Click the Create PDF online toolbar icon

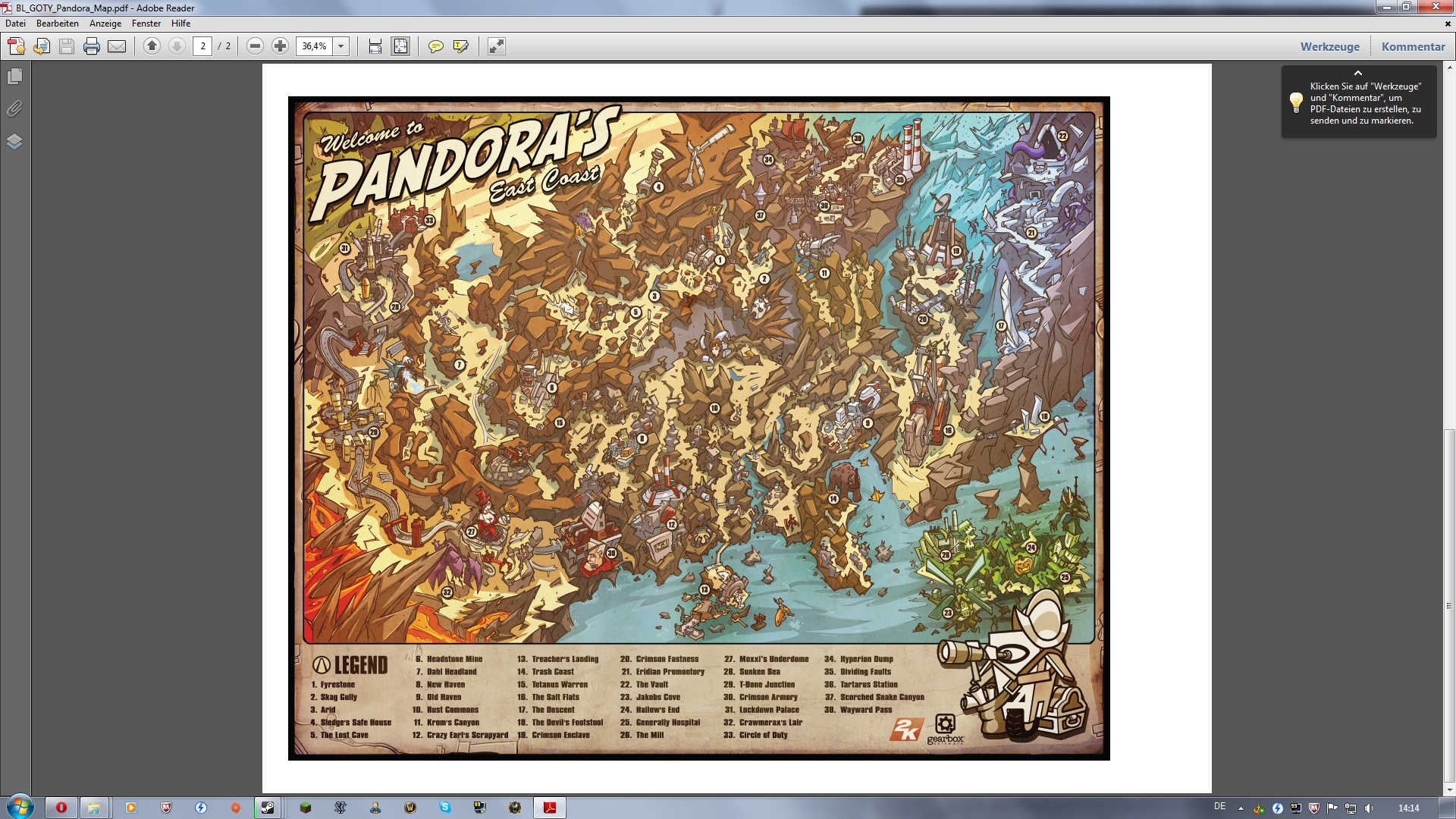tap(16, 46)
